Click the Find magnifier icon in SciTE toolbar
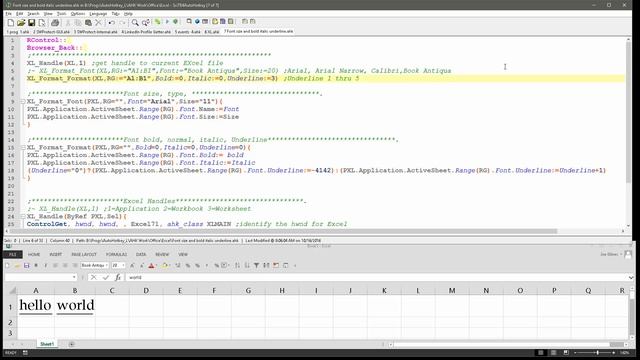 (x=135, y=23)
